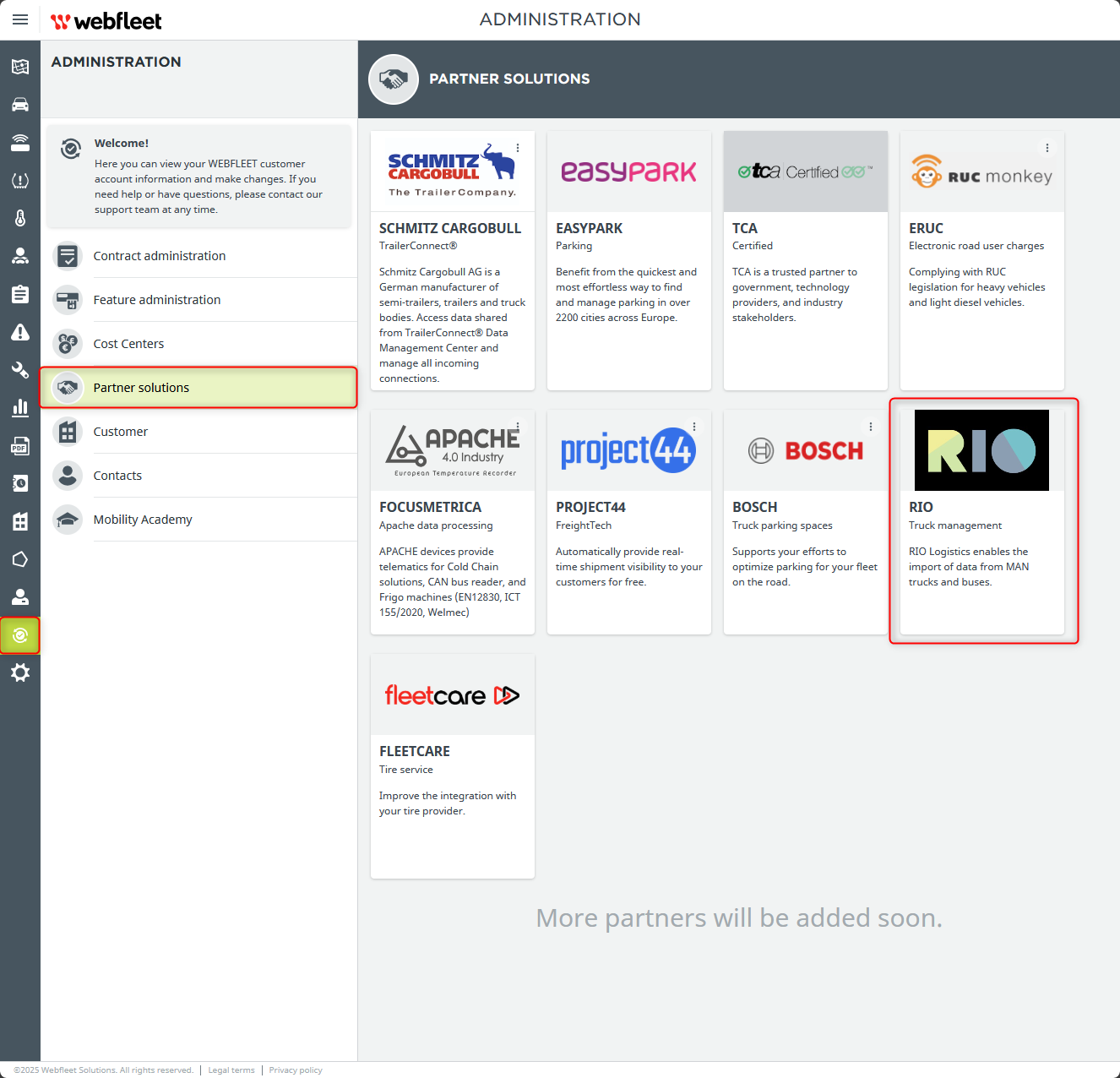Open the connected devices router icon
The image size is (1120, 1078).
pyautogui.click(x=20, y=142)
